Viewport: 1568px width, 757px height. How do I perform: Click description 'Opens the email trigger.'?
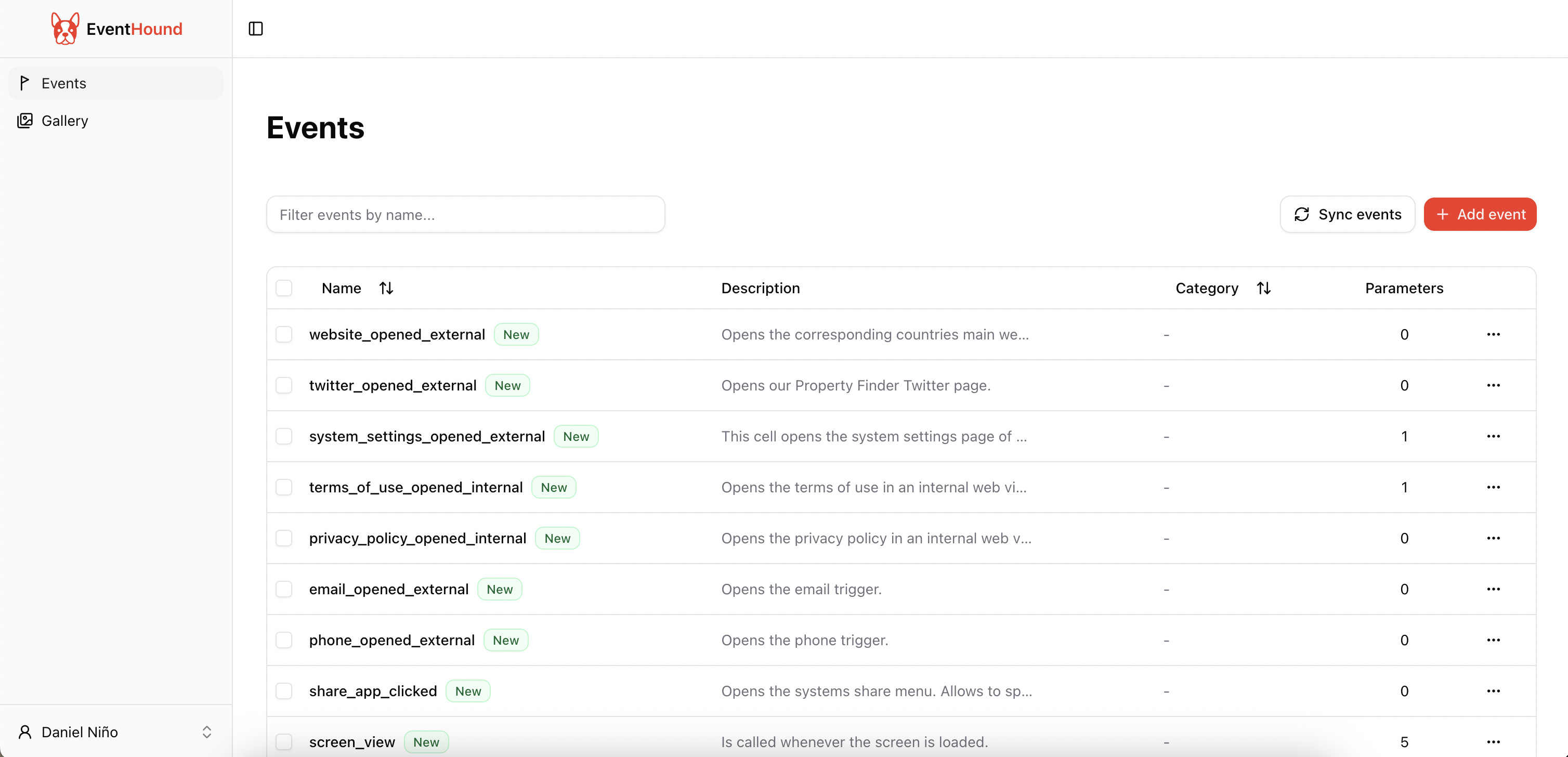click(801, 589)
